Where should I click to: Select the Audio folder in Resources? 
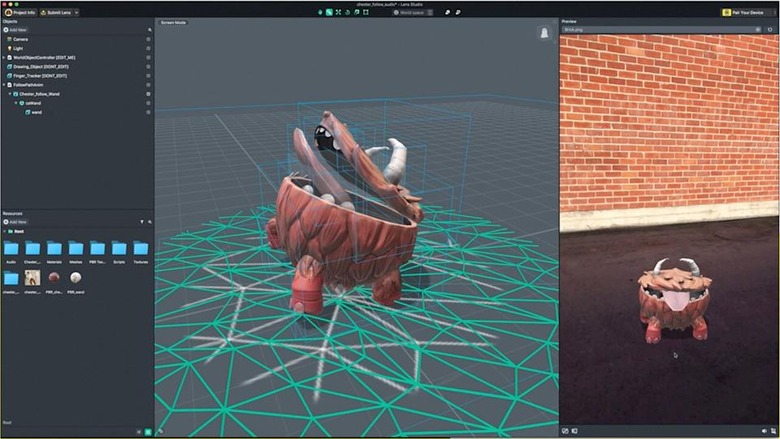tap(11, 248)
